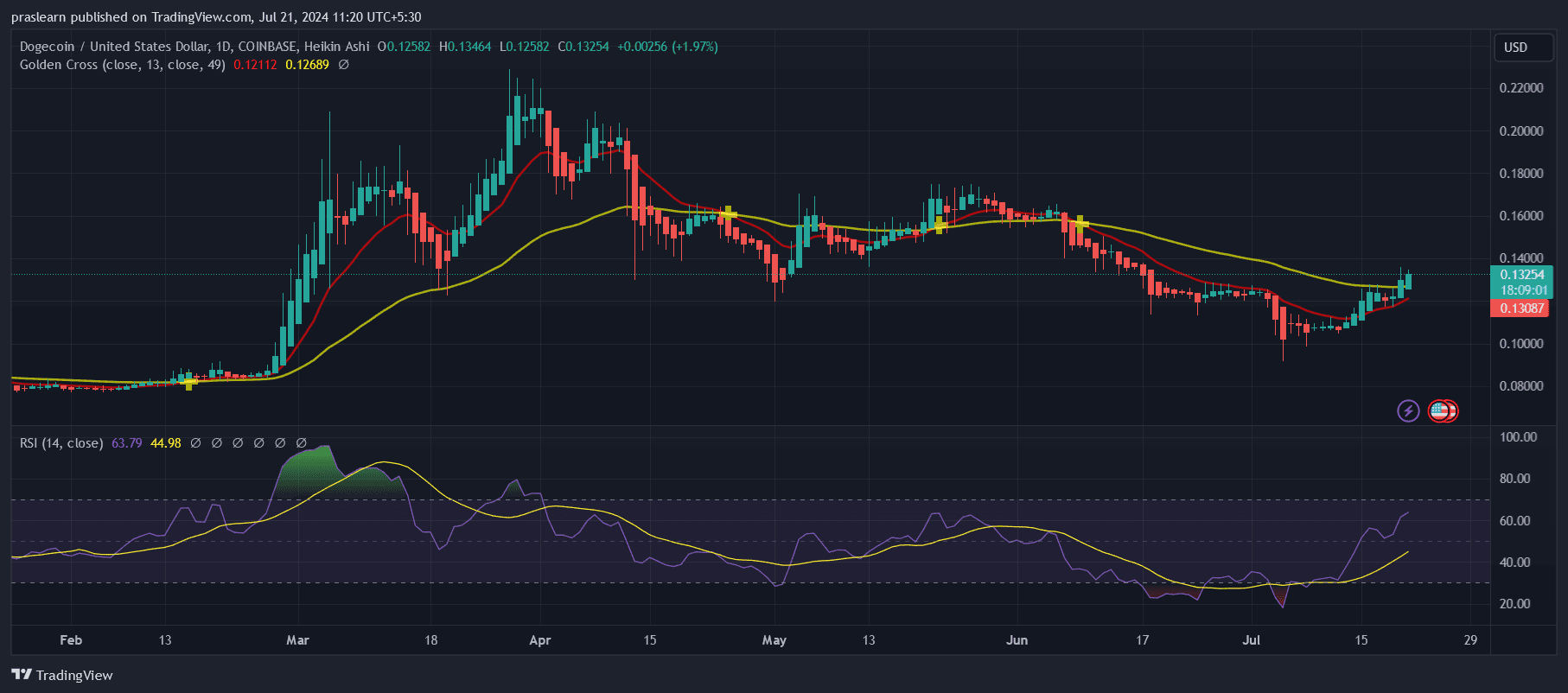This screenshot has height=693, width=1568.
Task: Click the yellow cross marker in late April
Action: [729, 213]
